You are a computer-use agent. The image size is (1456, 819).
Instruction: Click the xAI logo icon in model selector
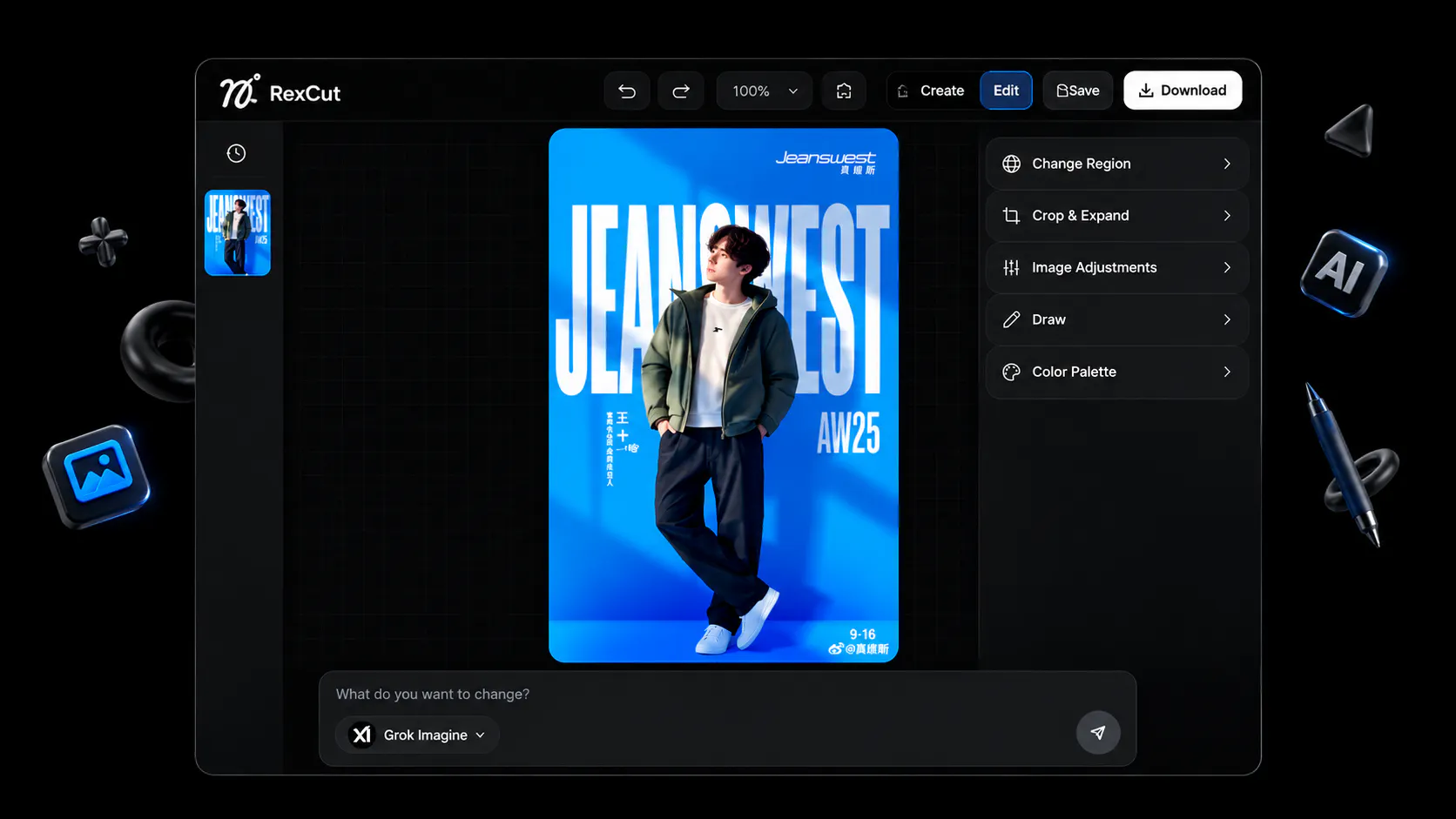tap(361, 735)
